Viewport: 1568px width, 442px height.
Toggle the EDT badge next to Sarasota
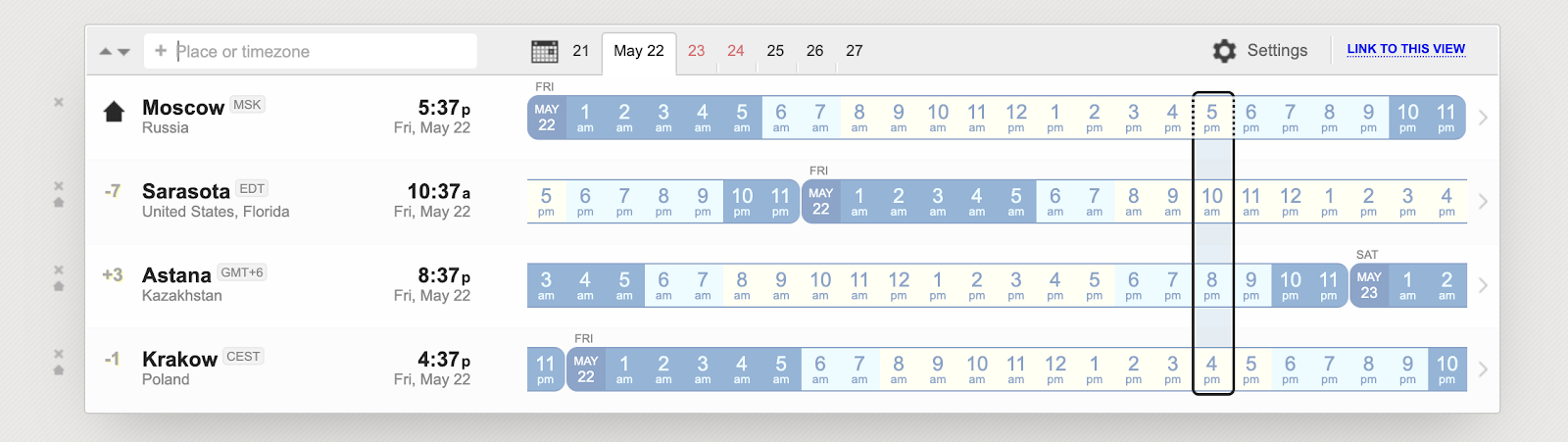(252, 189)
